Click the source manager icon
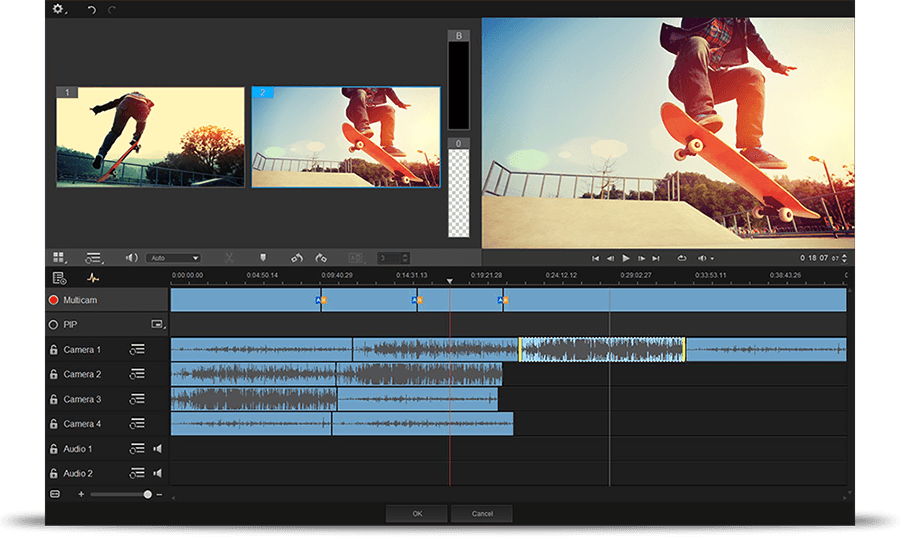 pos(59,278)
